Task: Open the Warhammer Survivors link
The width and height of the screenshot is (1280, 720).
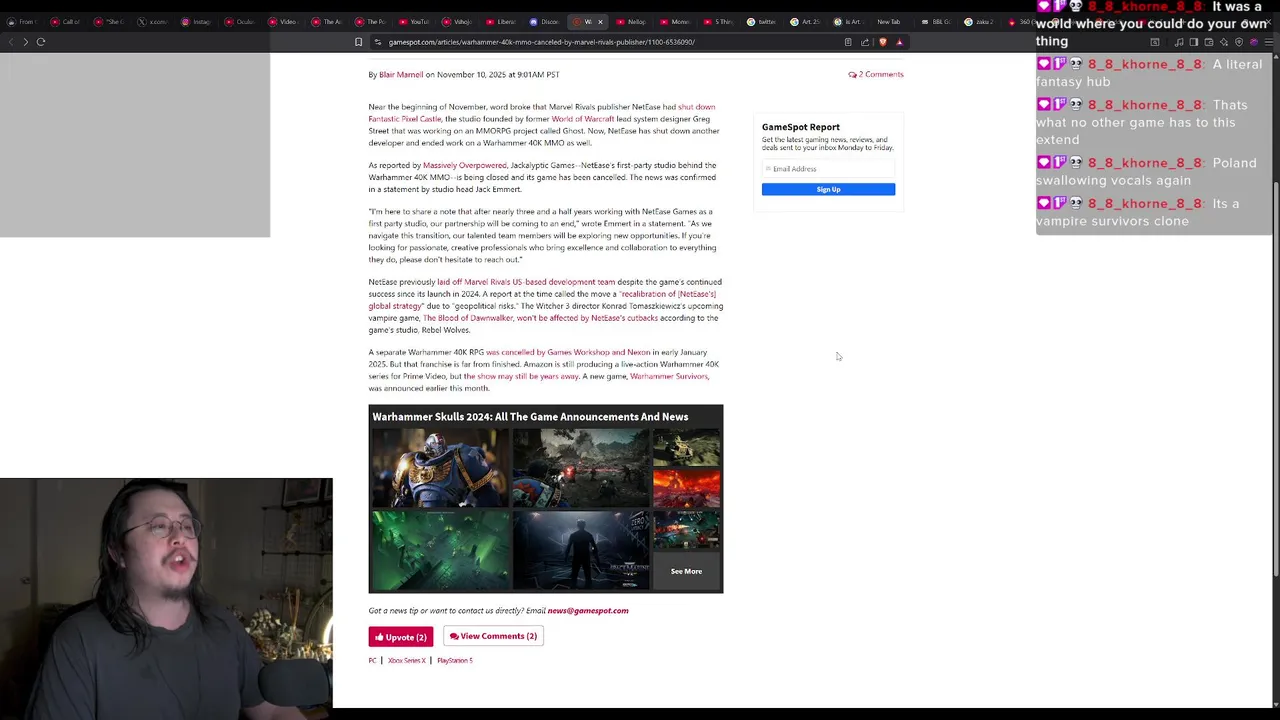Action: pos(669,377)
